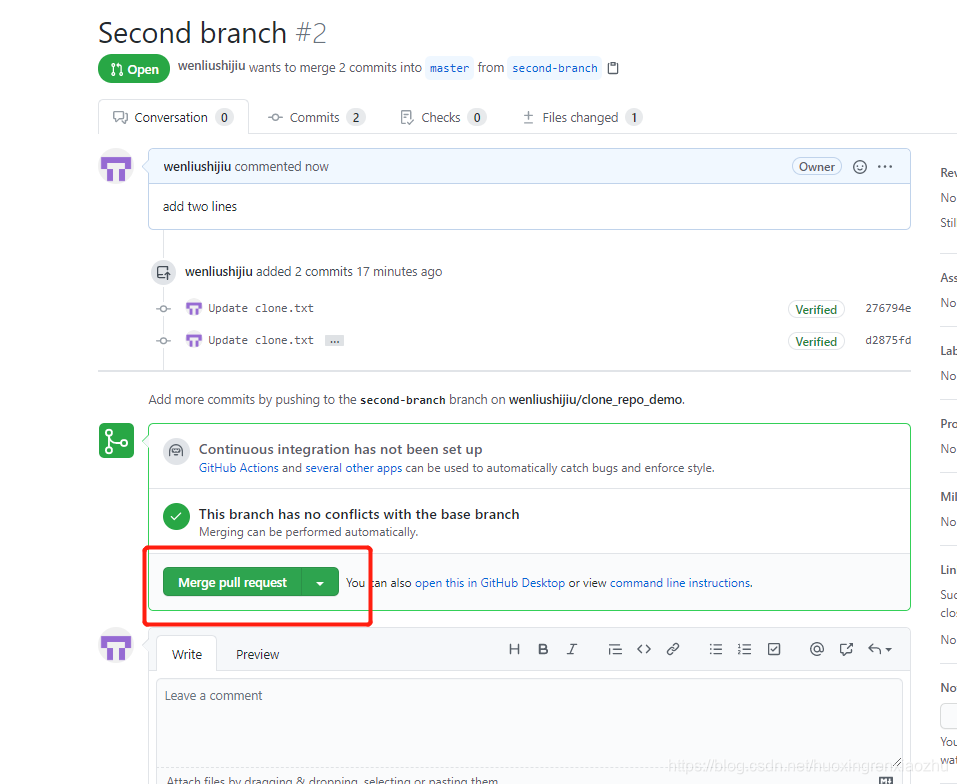The width and height of the screenshot is (957, 784).
Task: Insert a code snippet in comment
Action: point(644,649)
